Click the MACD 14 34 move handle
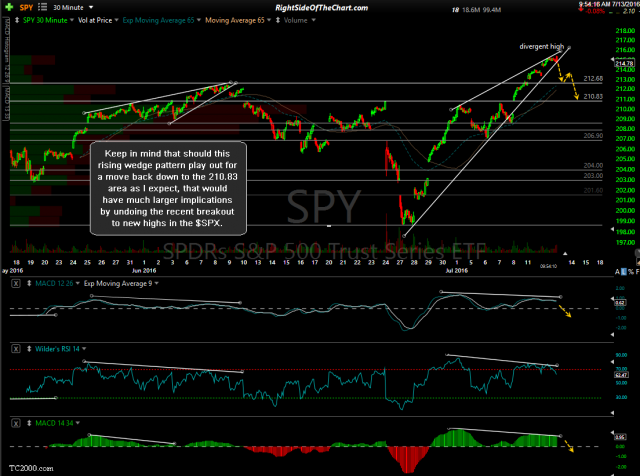Image resolution: width=640 pixels, height=476 pixels. click(29, 423)
